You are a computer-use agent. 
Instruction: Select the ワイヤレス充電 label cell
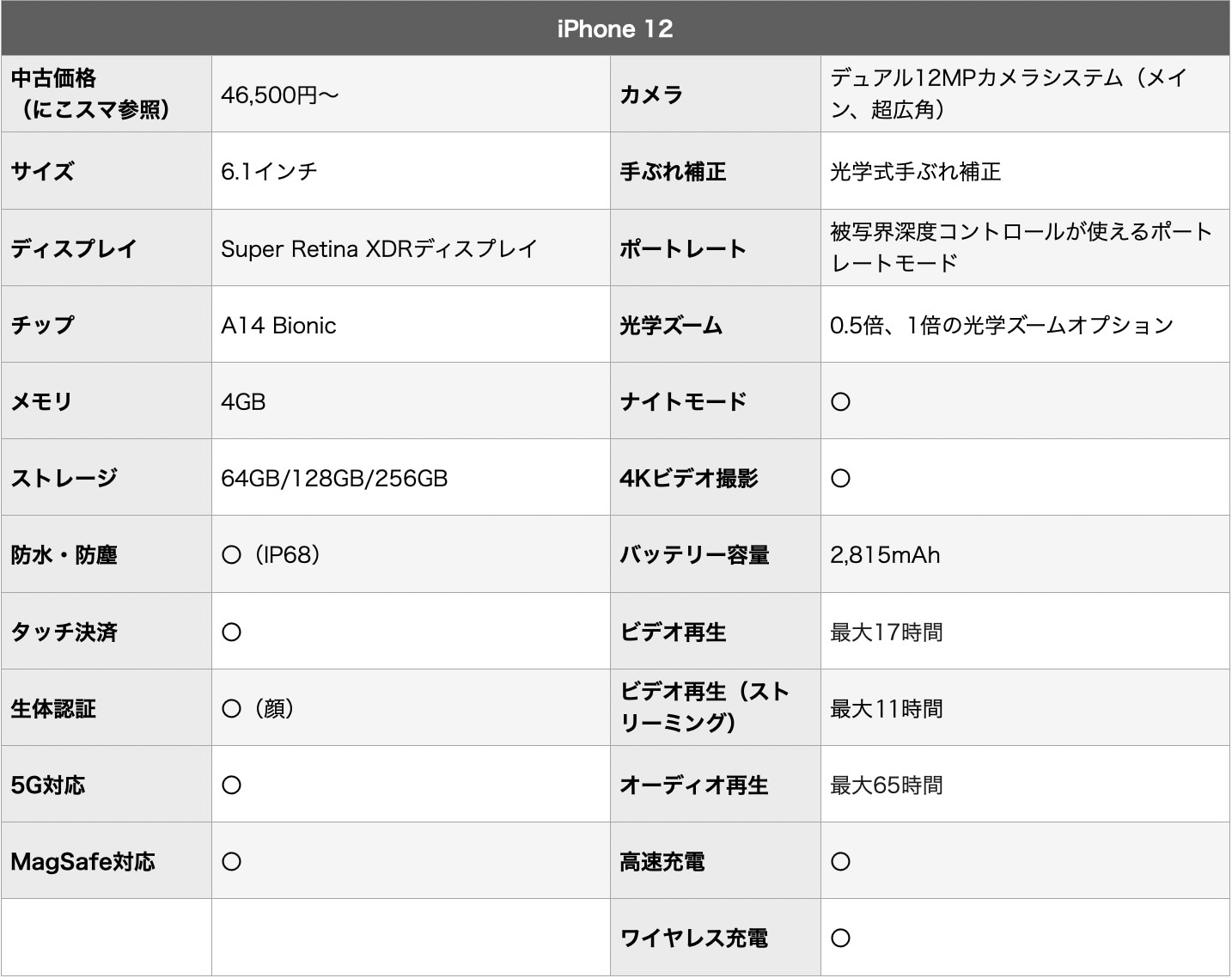click(x=716, y=938)
